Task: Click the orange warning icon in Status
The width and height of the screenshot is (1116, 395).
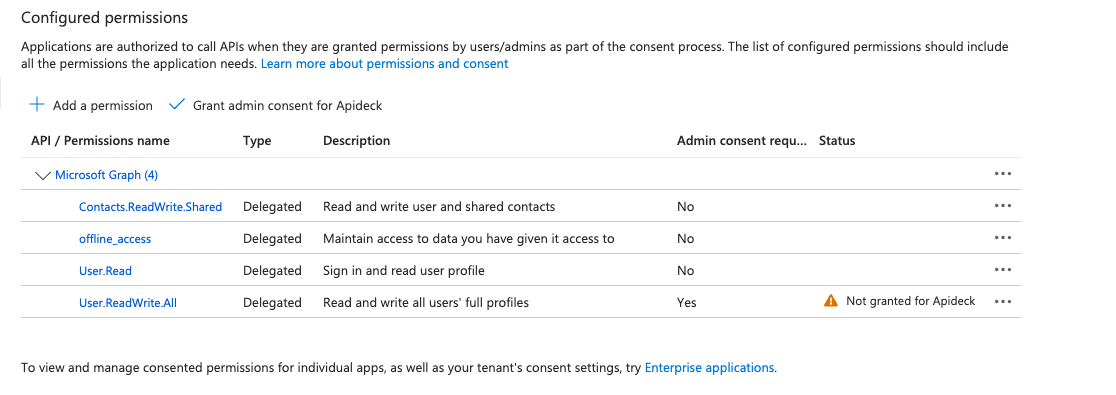Action: tap(831, 301)
